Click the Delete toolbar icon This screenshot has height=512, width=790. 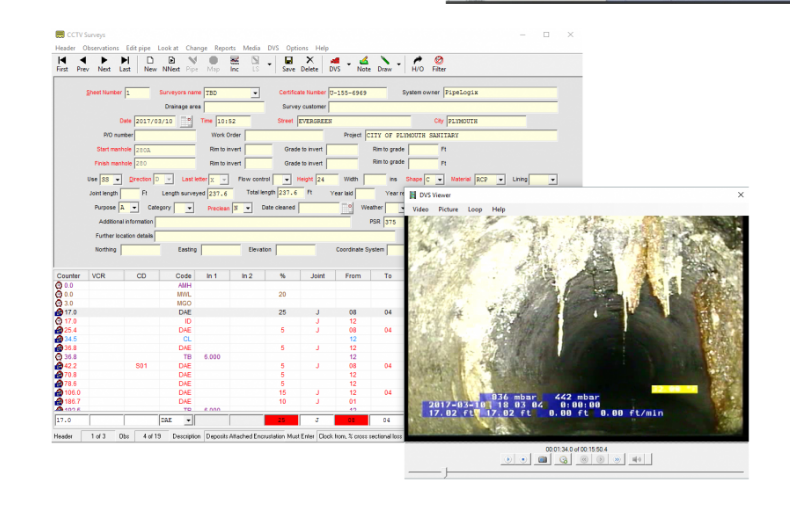pyautogui.click(x=309, y=64)
